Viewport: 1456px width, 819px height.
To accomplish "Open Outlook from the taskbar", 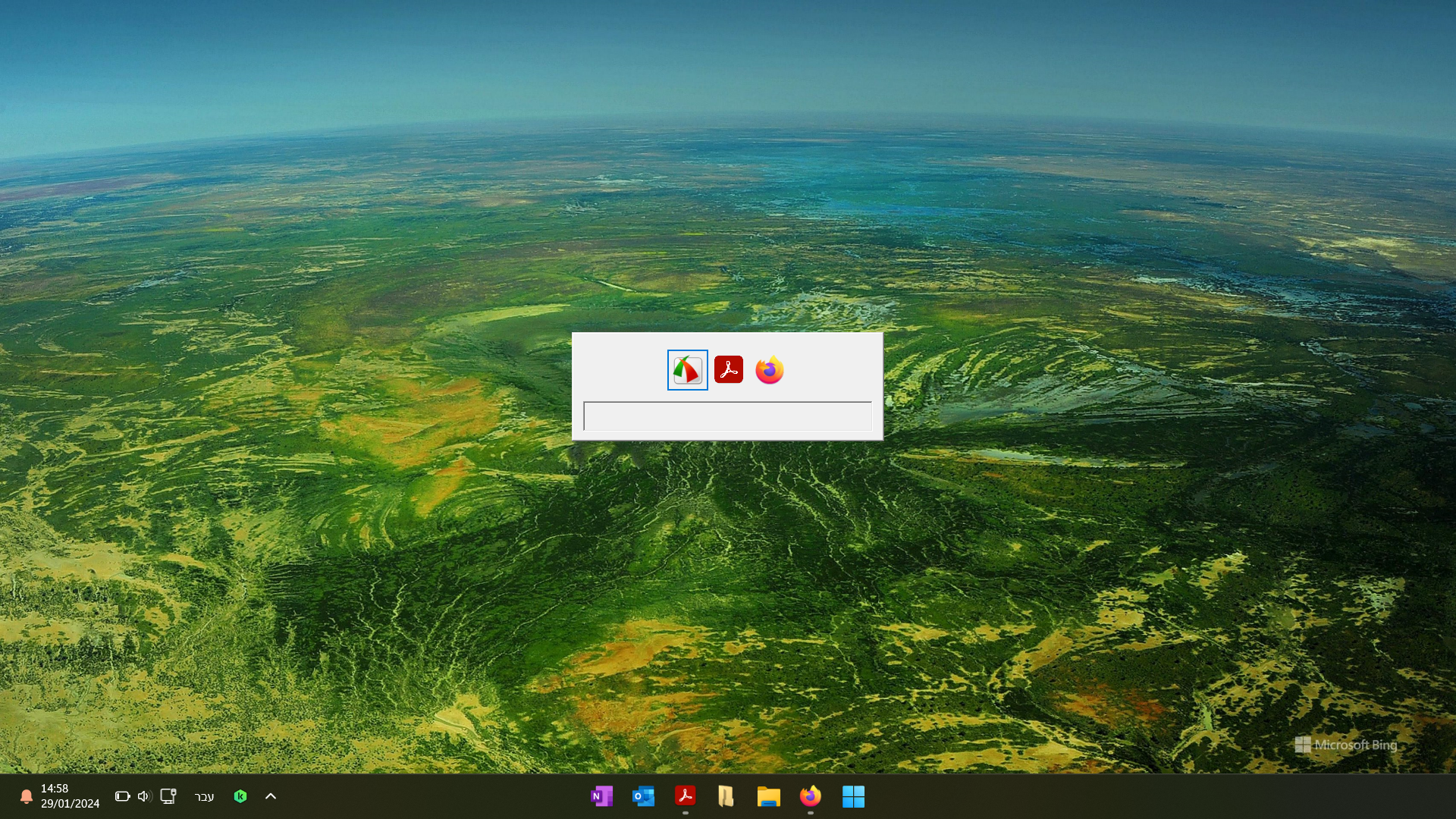I will click(x=643, y=796).
